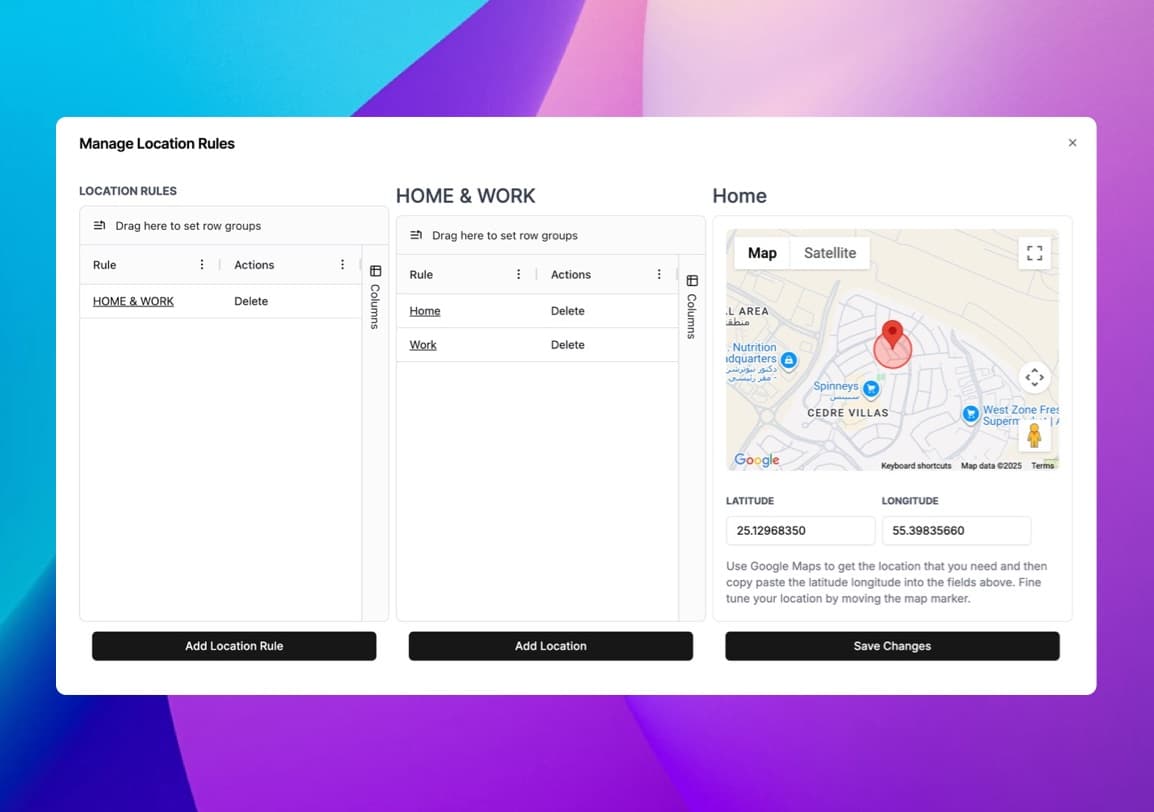Click the fullscreen icon on the map

[x=1034, y=253]
